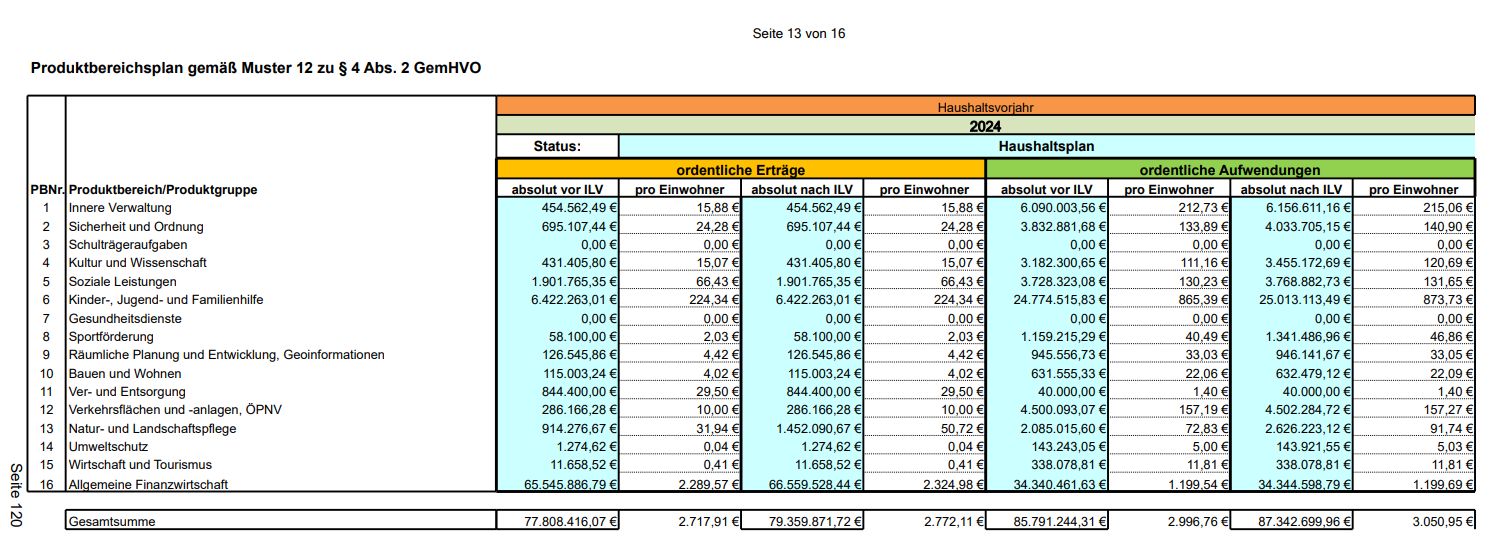Click the "ordentliche Aufwendungen" green header
1490x542 pixels.
point(1230,170)
